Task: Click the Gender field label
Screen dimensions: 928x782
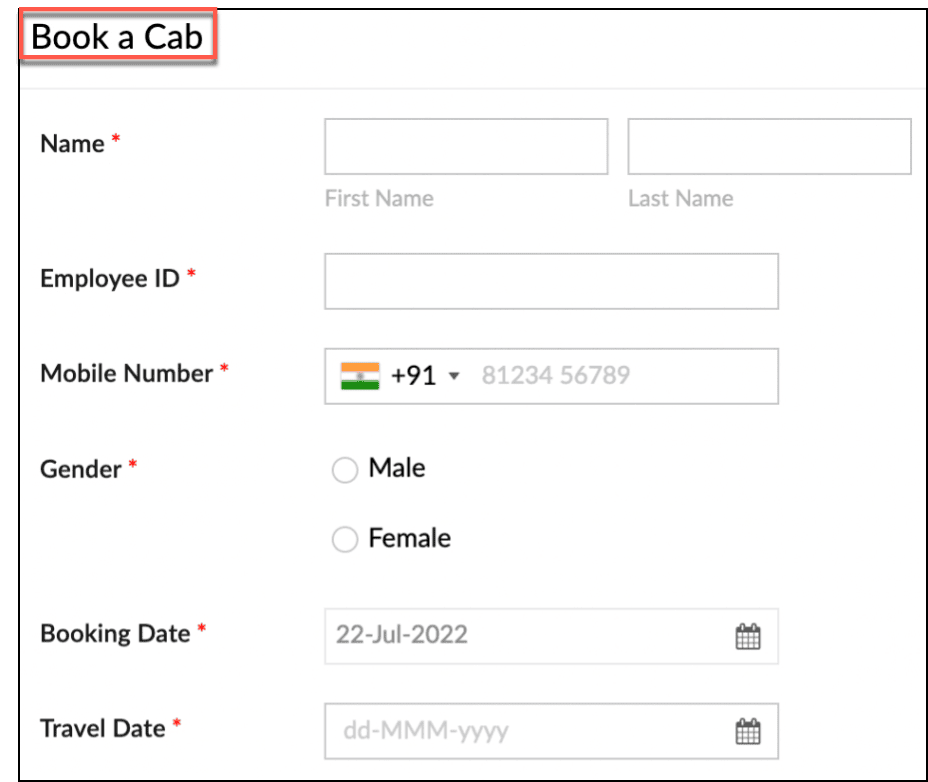Action: [81, 469]
